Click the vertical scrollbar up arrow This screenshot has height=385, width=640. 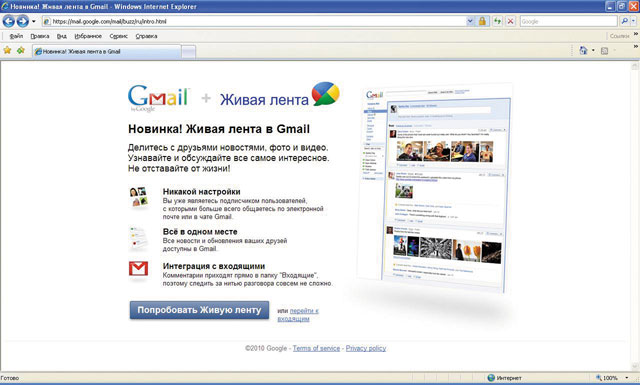coord(635,65)
